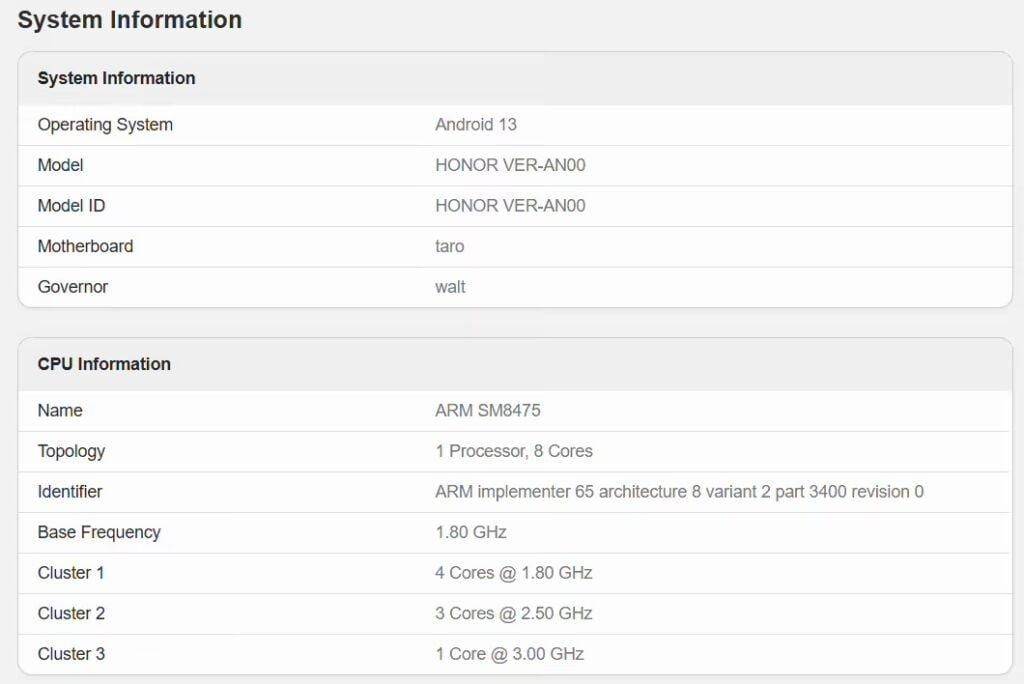Click the ARM implementer identifier text

(679, 492)
